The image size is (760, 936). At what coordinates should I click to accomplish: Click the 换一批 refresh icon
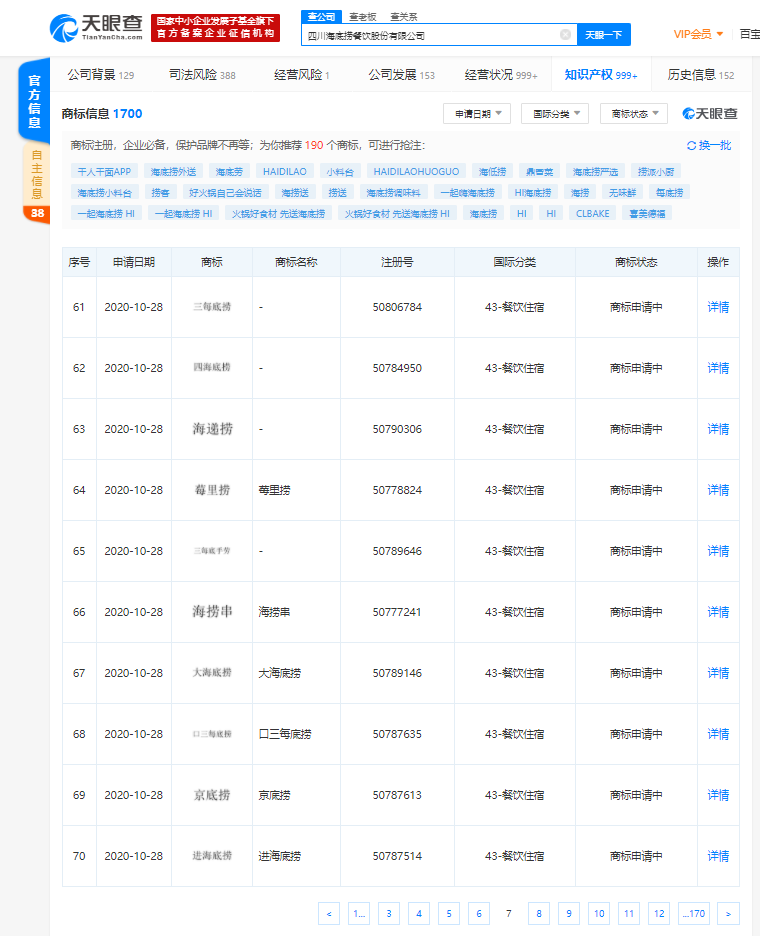pyautogui.click(x=691, y=145)
